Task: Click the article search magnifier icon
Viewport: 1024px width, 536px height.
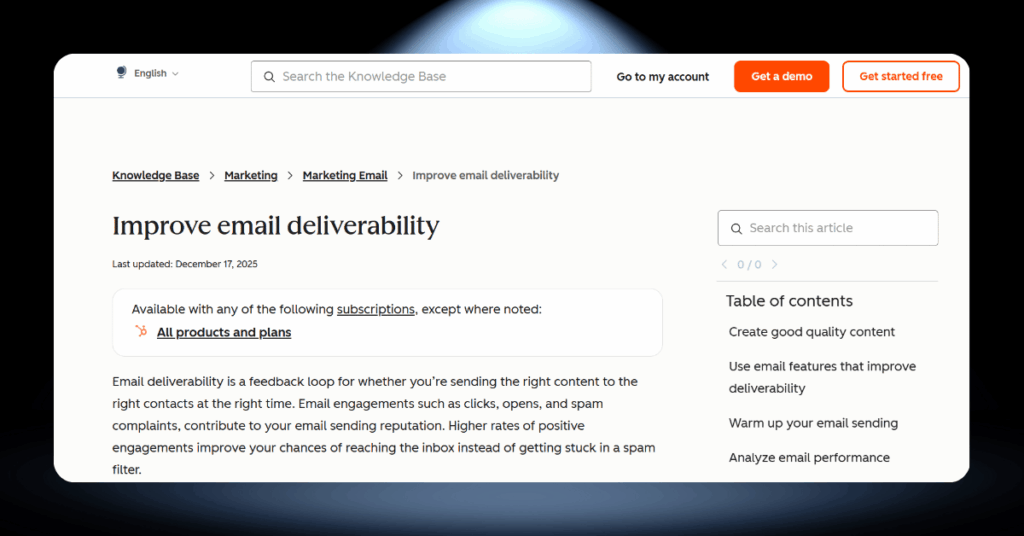Action: [736, 229]
